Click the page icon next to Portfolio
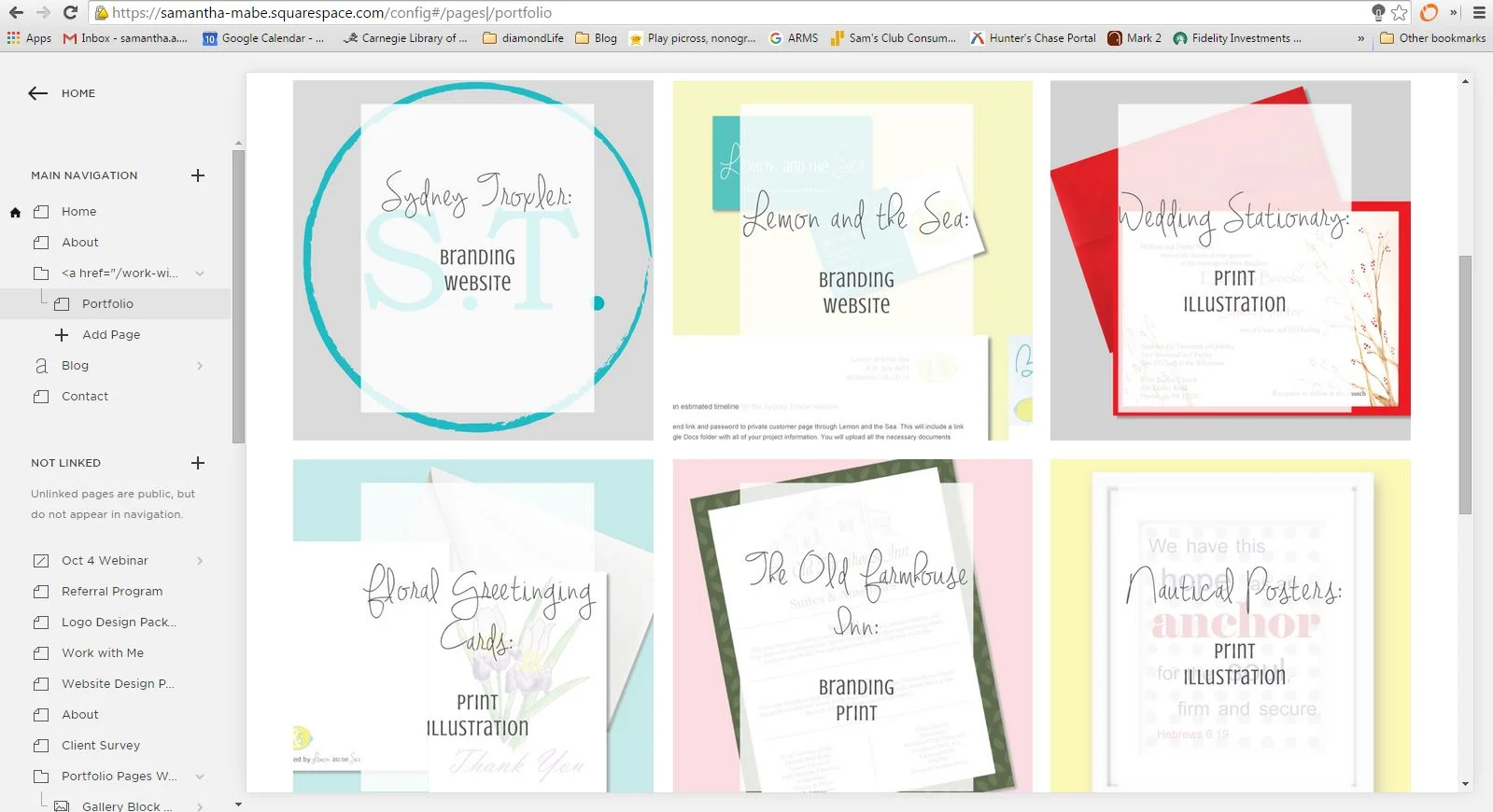The height and width of the screenshot is (812, 1493). click(62, 303)
